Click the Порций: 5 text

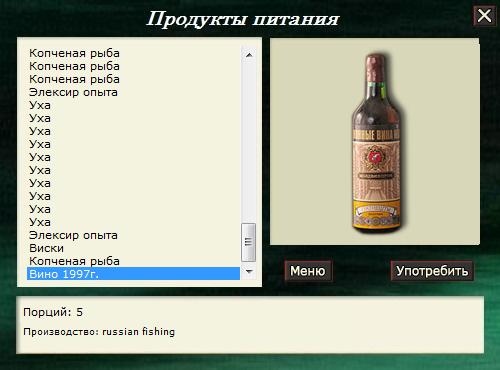pos(53,312)
